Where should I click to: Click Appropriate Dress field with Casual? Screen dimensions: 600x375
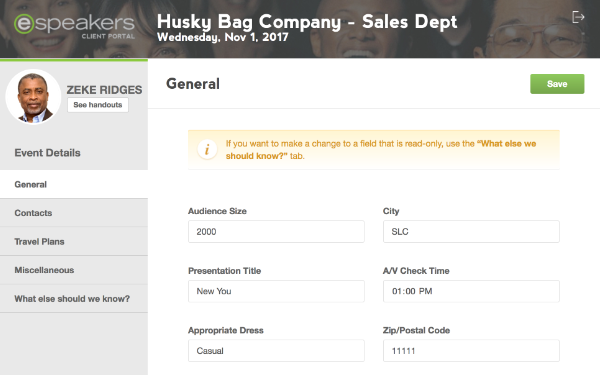(x=276, y=351)
